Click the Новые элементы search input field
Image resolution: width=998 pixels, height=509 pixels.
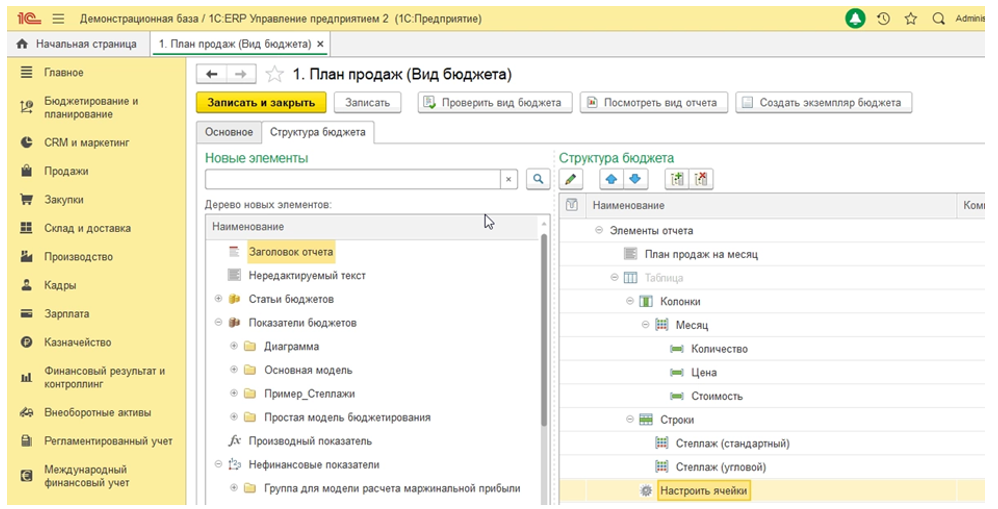coord(352,179)
